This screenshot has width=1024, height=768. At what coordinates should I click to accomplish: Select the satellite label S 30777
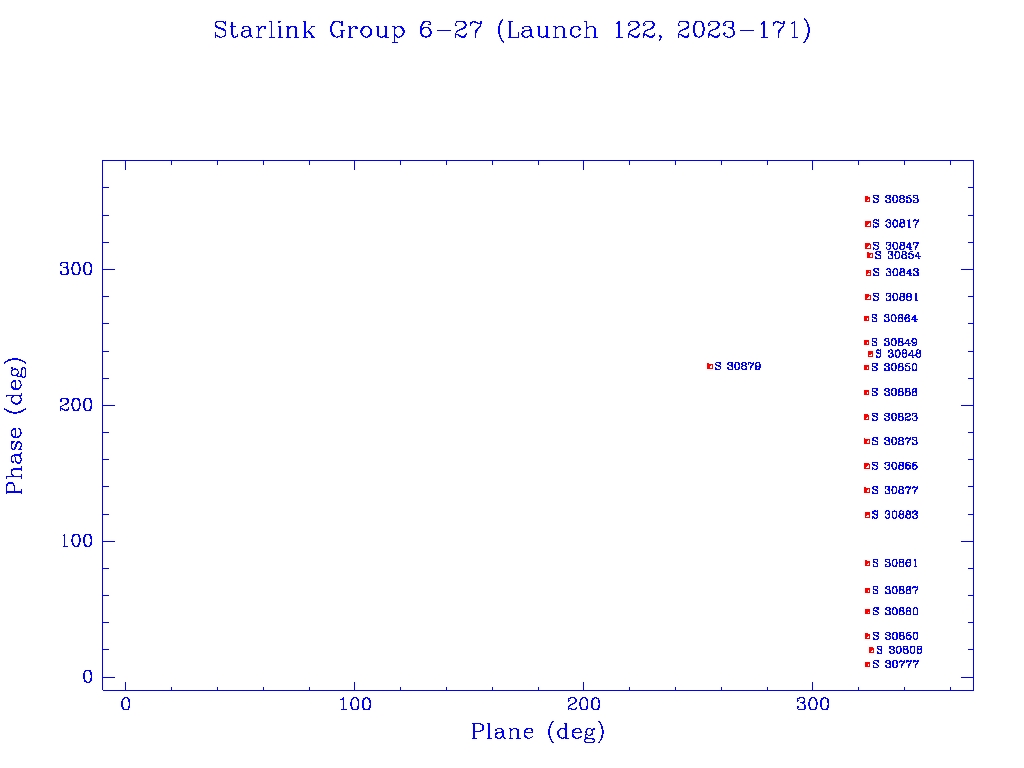click(896, 664)
